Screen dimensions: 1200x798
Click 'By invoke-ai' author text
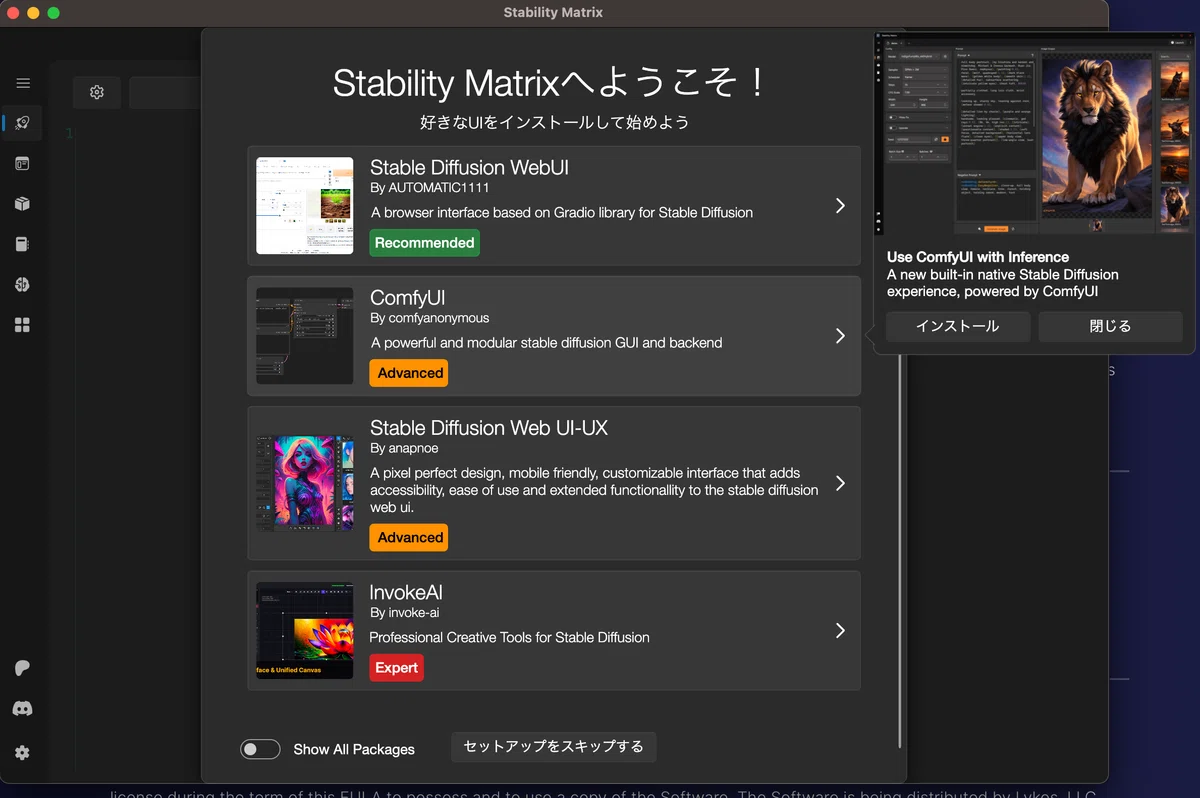404,613
